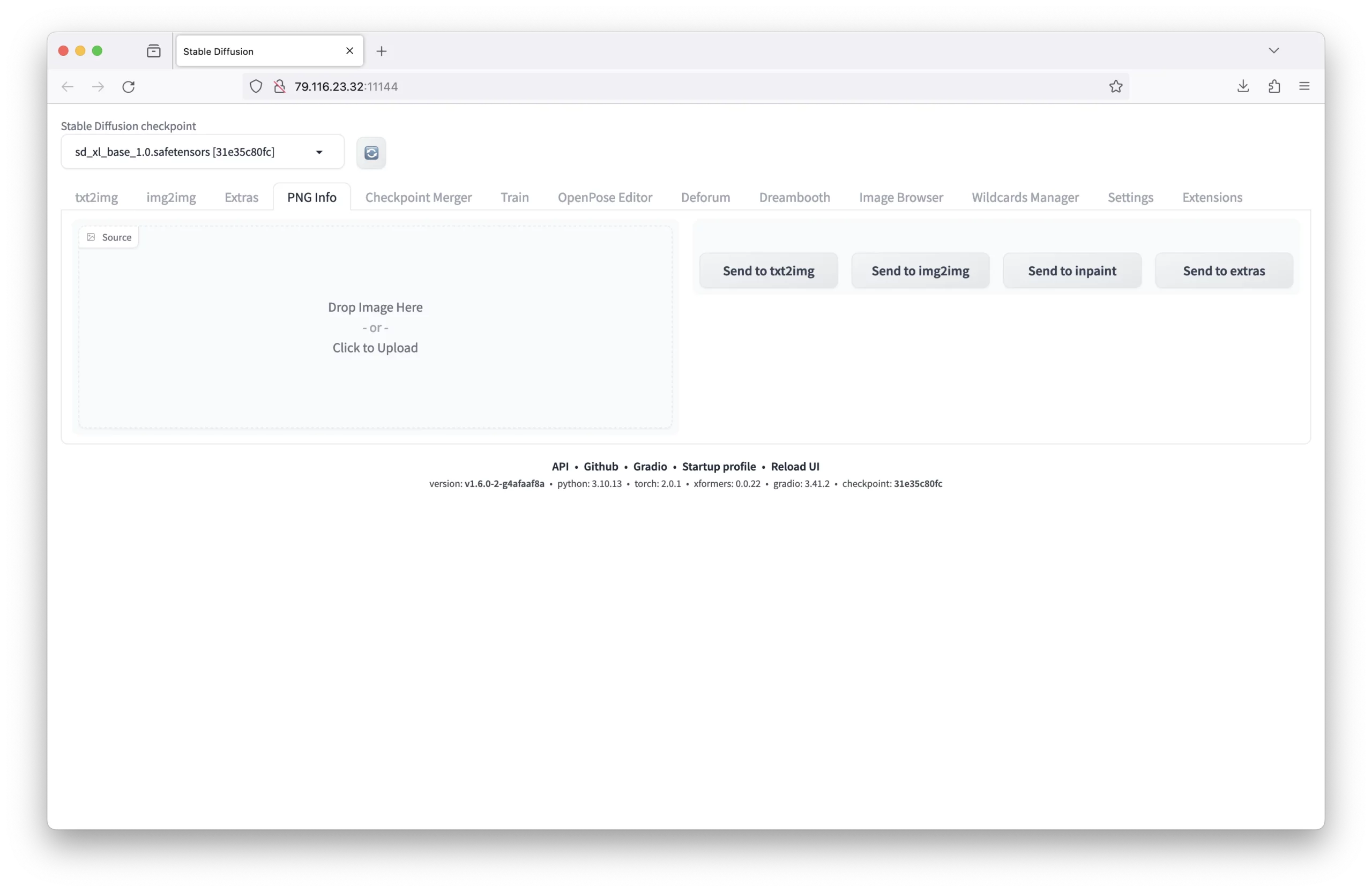Open the Gradio footer link
Image resolution: width=1372 pixels, height=892 pixels.
[650, 467]
